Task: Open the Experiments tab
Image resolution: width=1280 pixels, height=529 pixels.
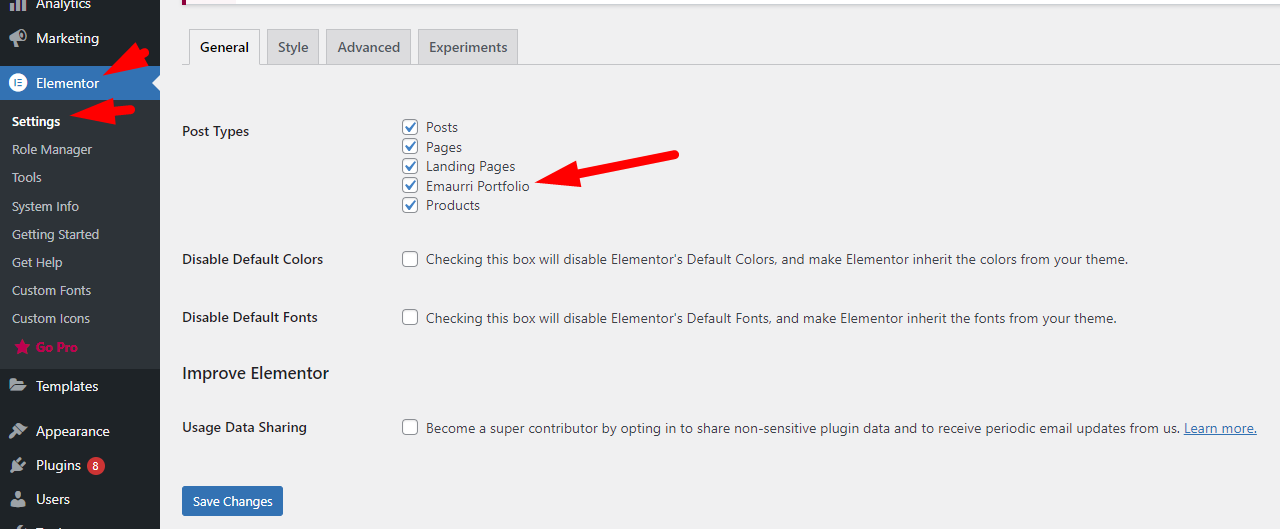Action: [x=468, y=47]
